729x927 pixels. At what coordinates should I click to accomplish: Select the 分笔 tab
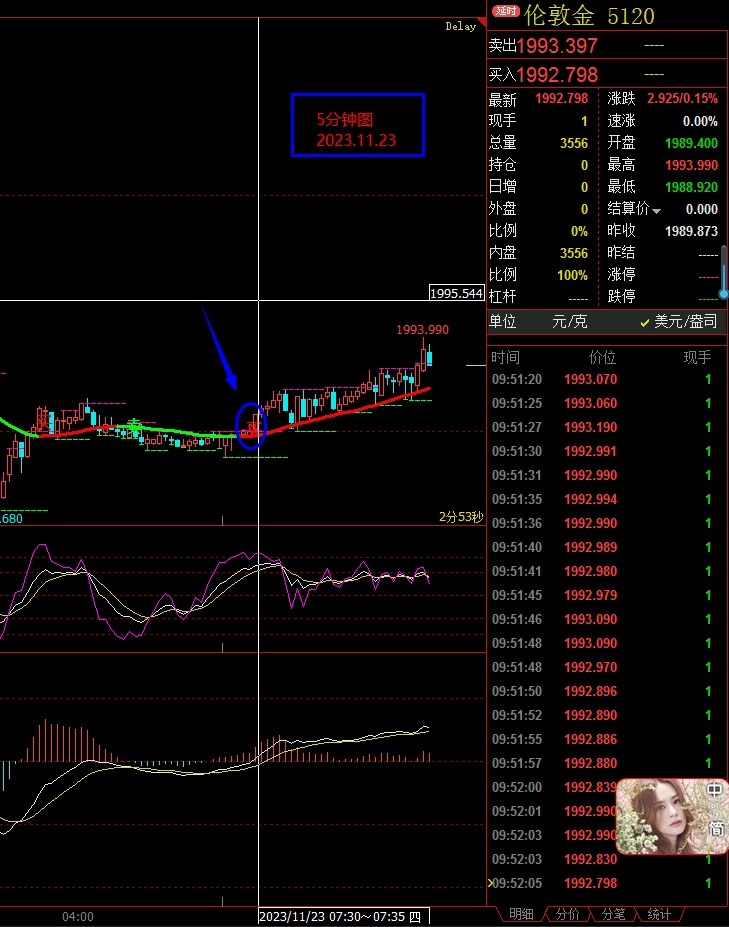(x=613, y=914)
